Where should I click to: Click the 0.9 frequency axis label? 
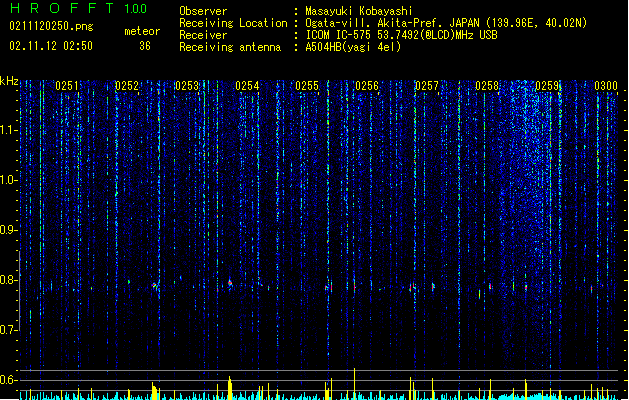coord(8,230)
